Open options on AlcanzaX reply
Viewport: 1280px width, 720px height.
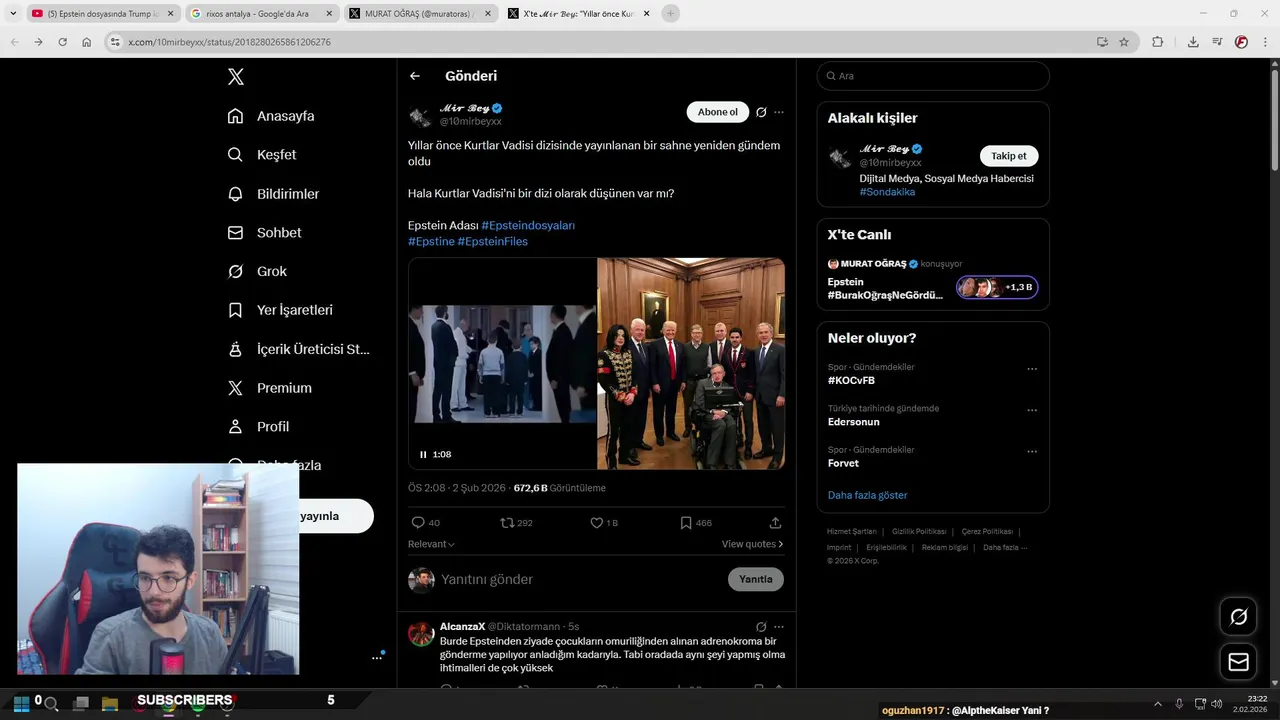(779, 627)
